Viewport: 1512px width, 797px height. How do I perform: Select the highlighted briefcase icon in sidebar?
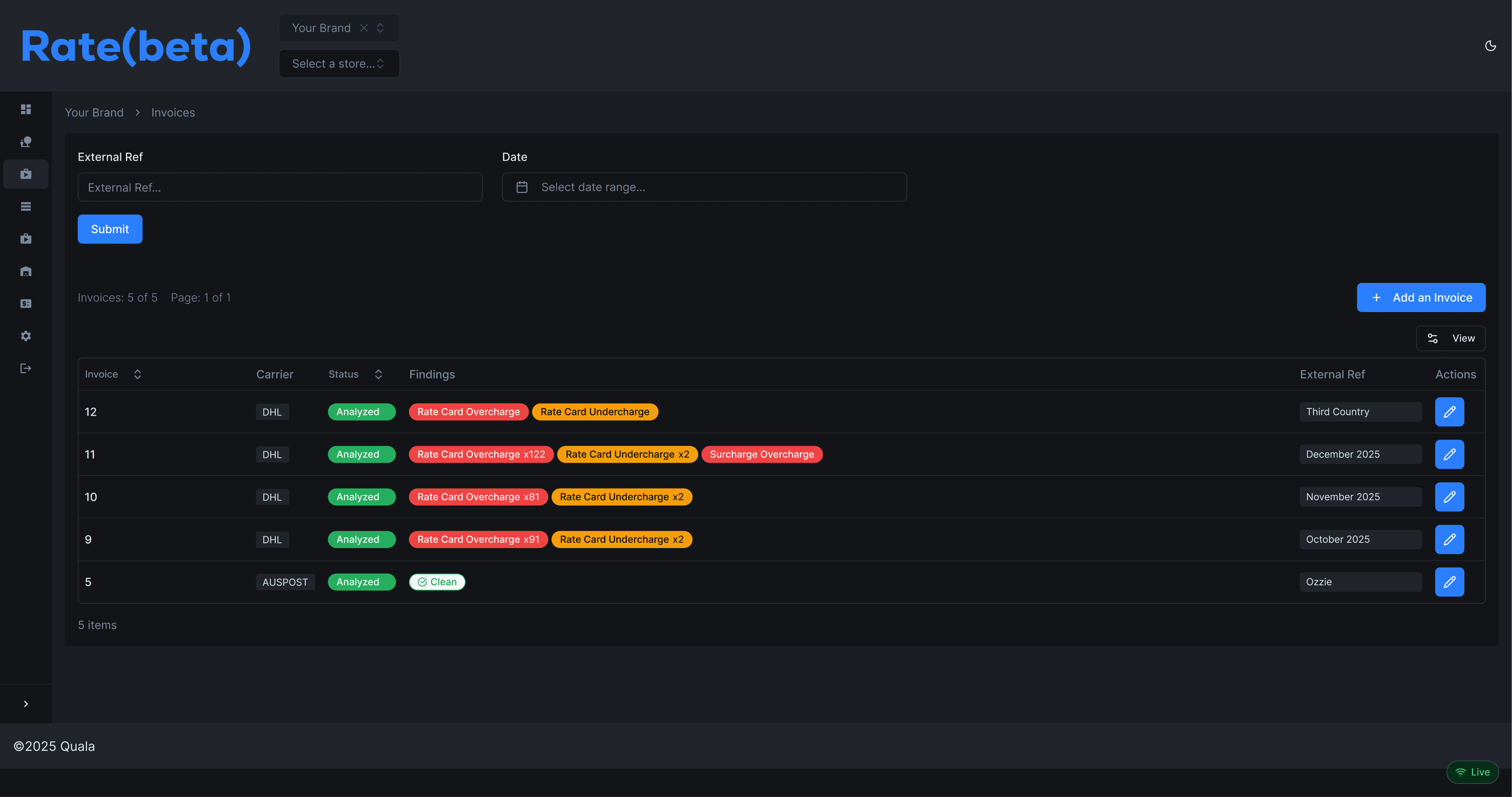26,174
